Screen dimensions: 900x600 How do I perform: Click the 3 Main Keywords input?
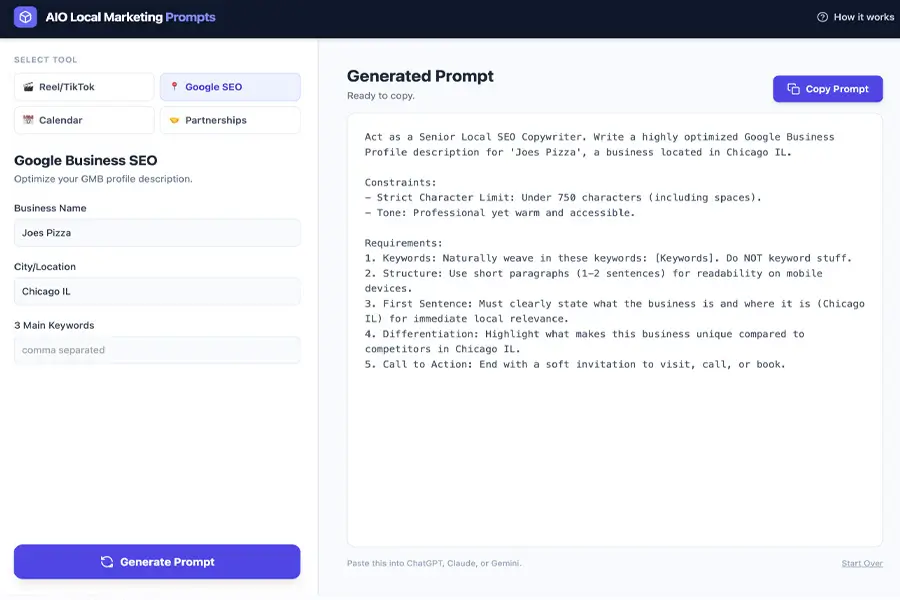point(157,350)
